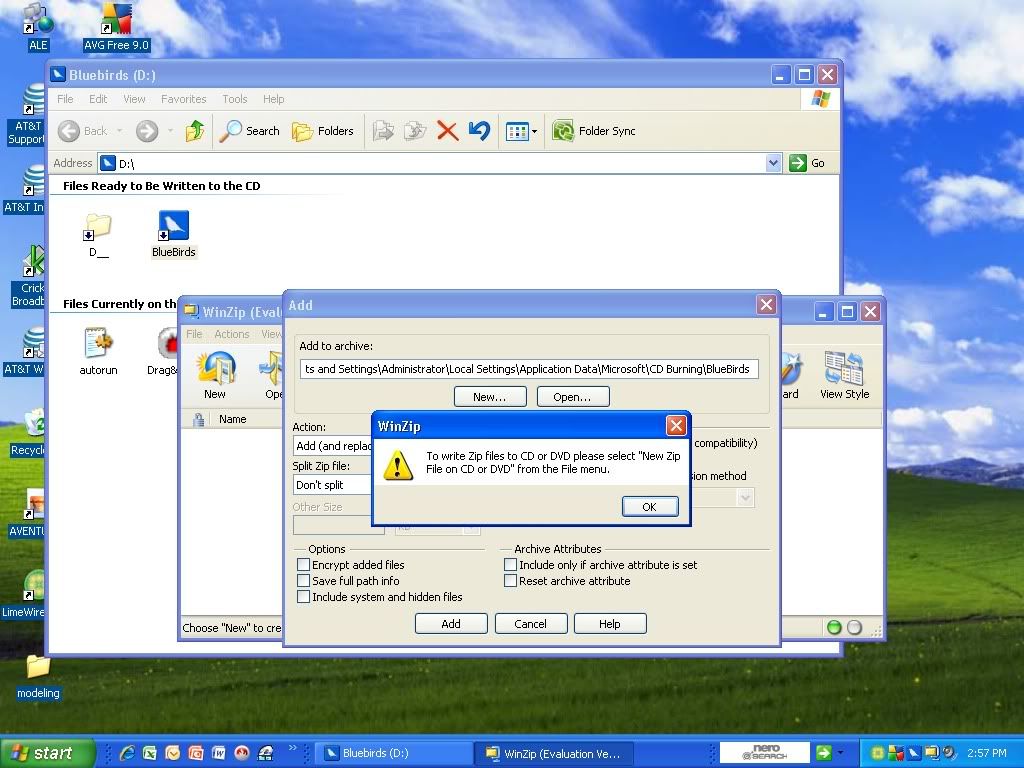
Task: Cancel the Add dialog
Action: pyautogui.click(x=530, y=624)
